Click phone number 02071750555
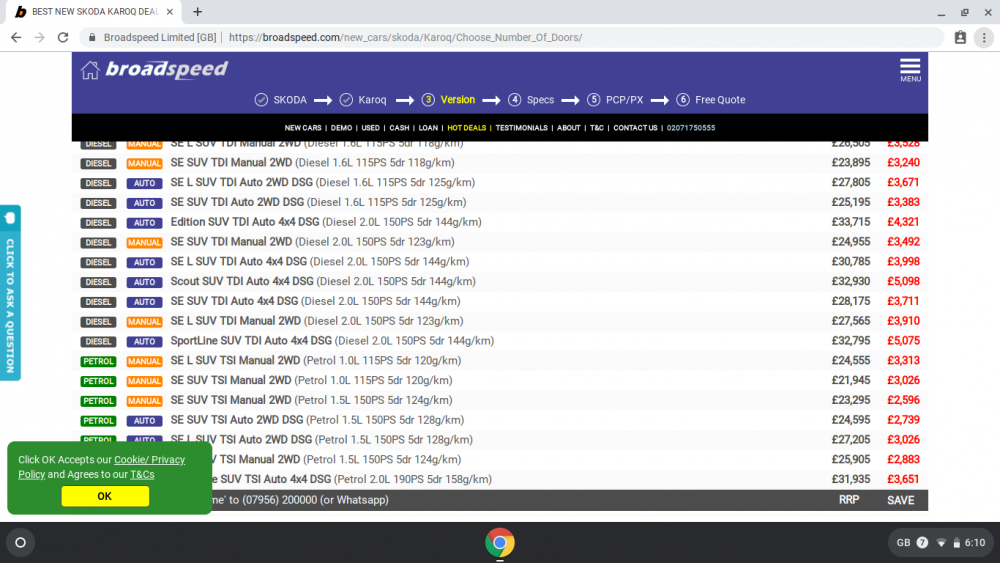This screenshot has width=1000, height=563. click(691, 128)
